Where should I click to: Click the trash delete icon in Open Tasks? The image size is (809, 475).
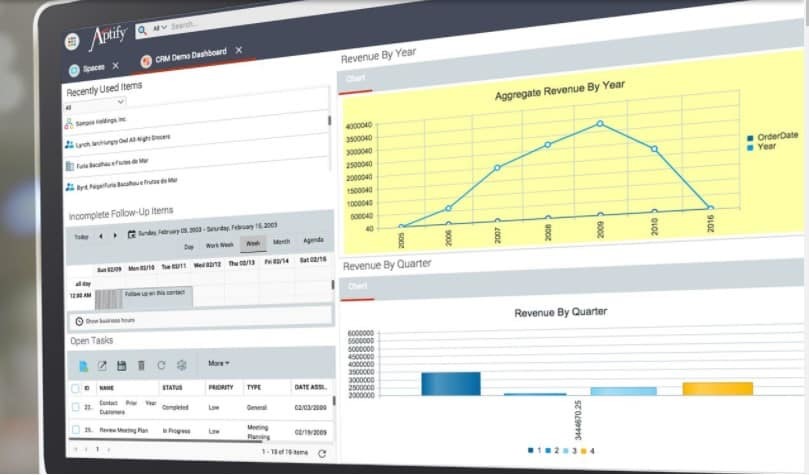click(x=141, y=366)
